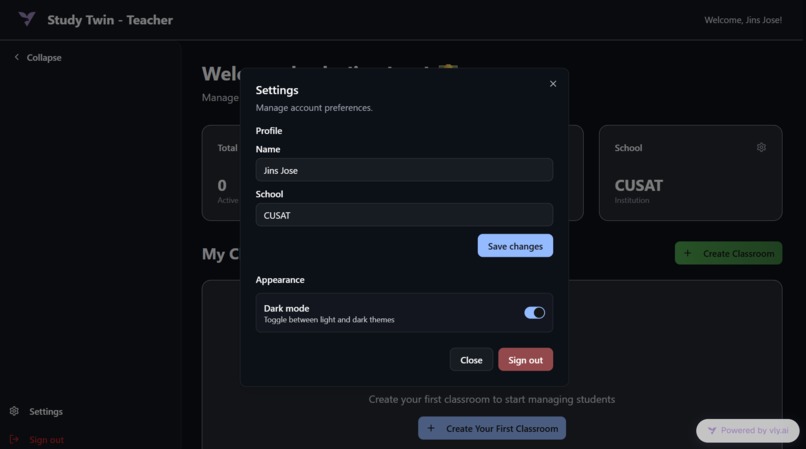The width and height of the screenshot is (806, 449).
Task: Close the Settings dialog with the X
Action: click(x=553, y=83)
